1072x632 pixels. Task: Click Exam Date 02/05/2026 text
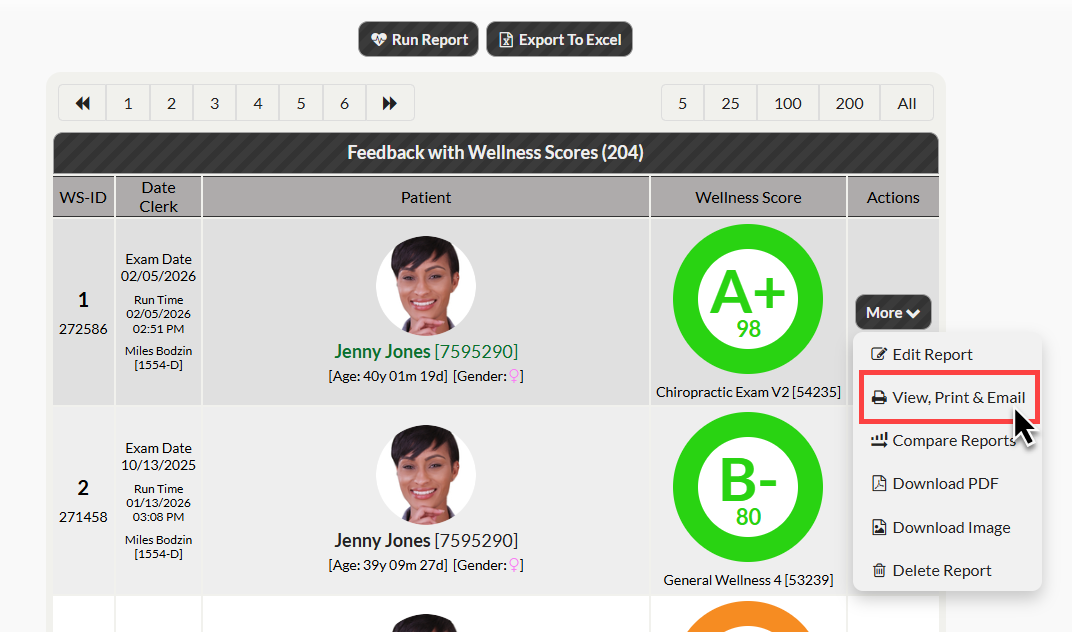[x=159, y=267]
